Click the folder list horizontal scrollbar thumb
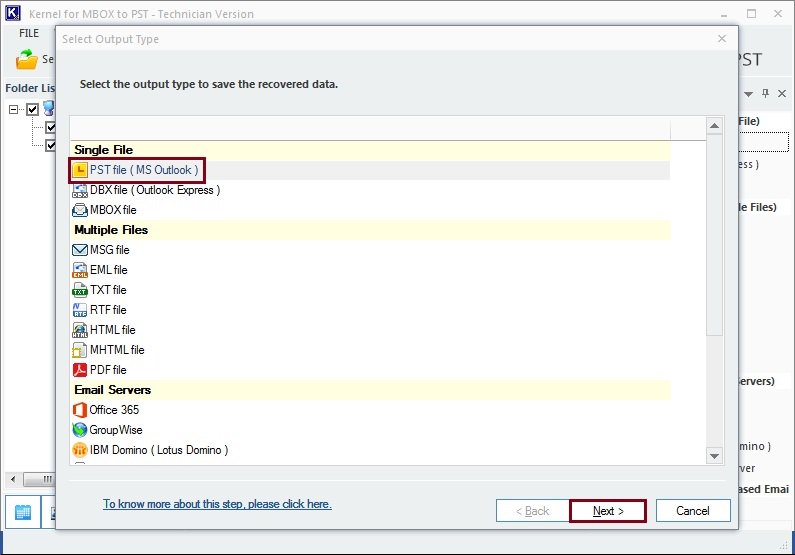This screenshot has width=795, height=555. (39, 479)
